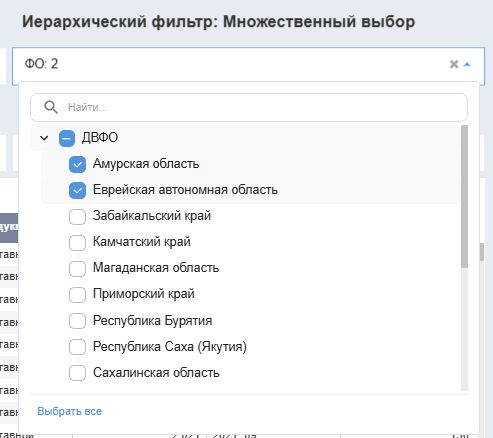Collapse the ДВФО tree node chevron

44,138
